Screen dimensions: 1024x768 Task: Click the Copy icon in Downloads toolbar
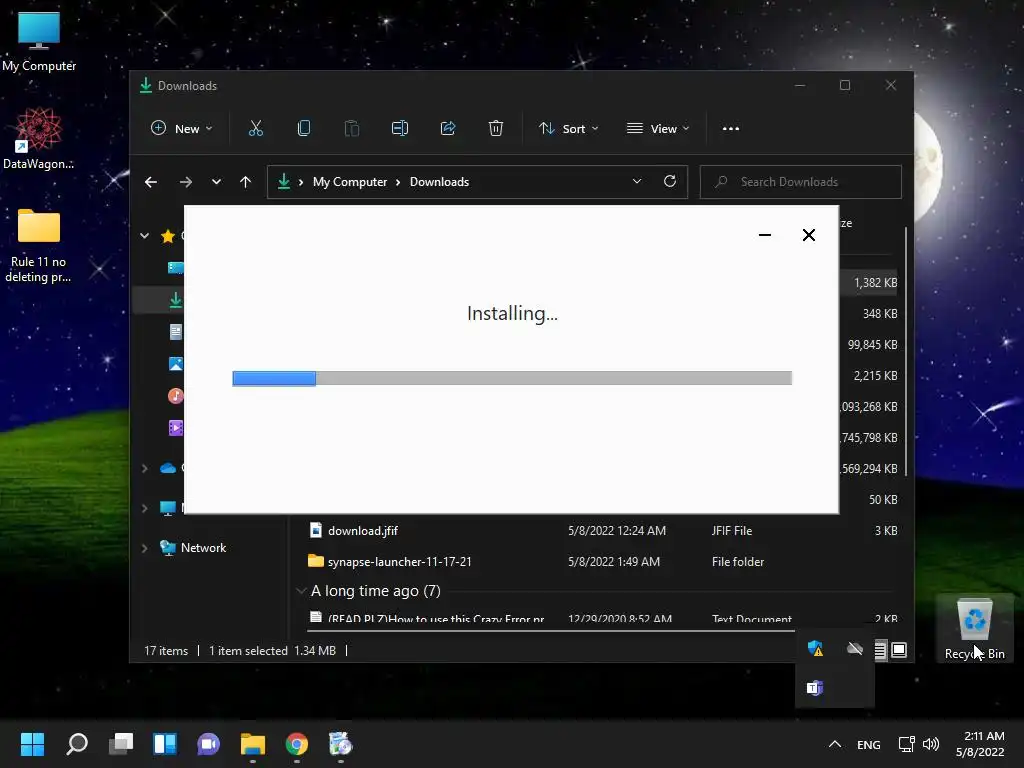(304, 129)
